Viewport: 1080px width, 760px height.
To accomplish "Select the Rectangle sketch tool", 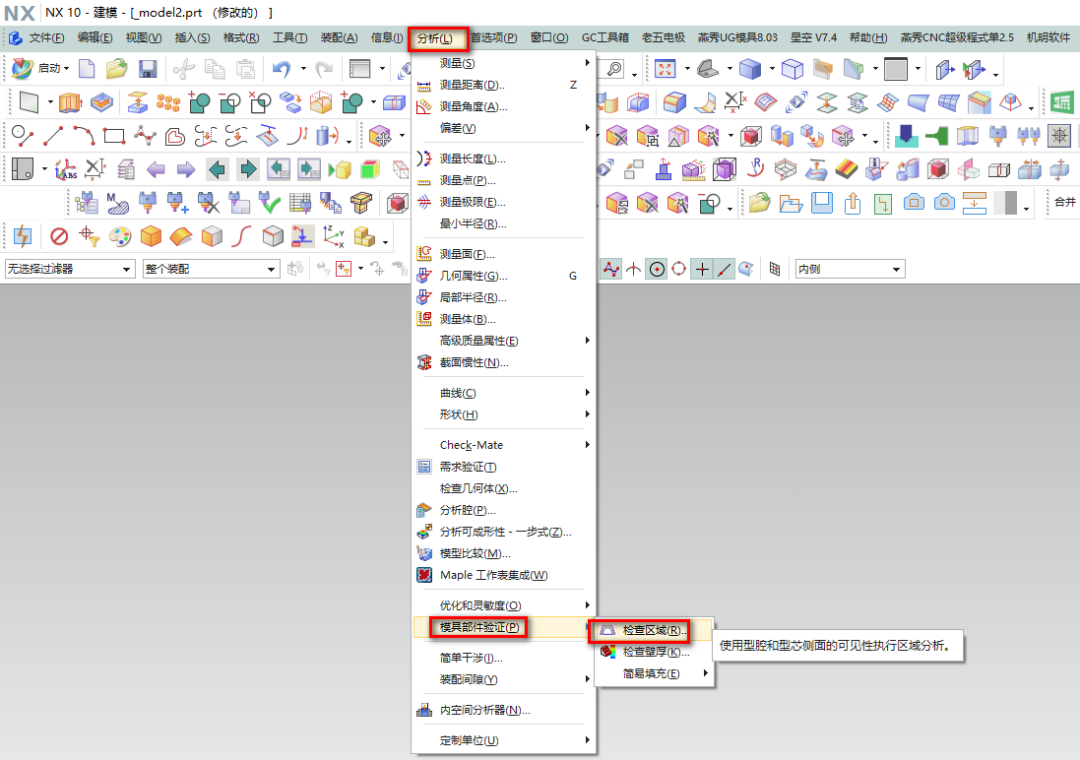I will click(114, 135).
